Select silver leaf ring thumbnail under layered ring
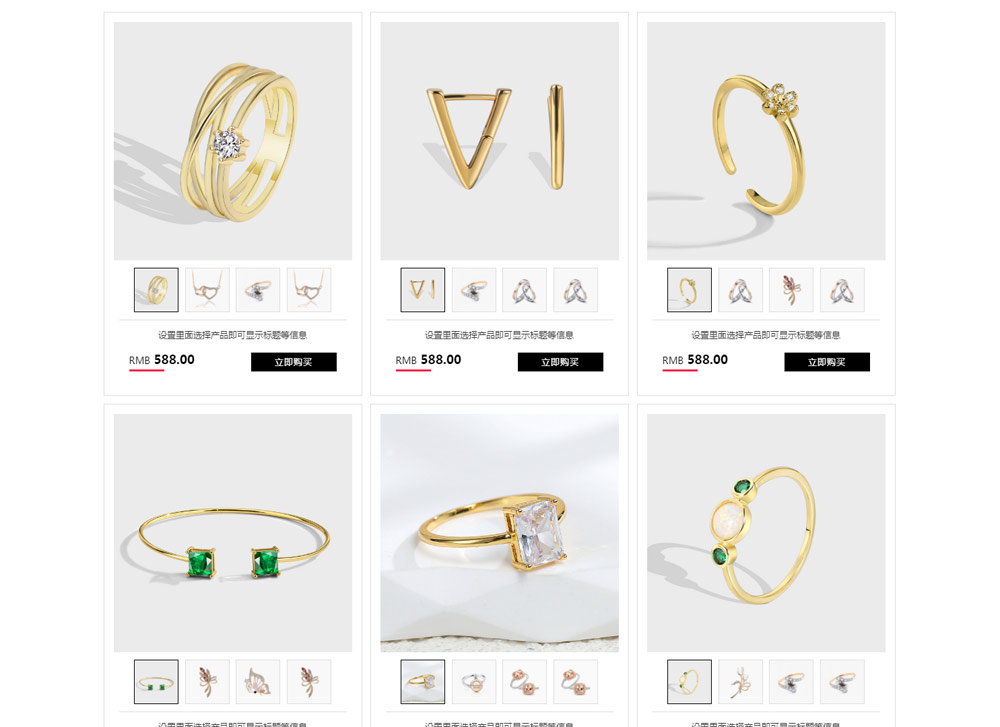This screenshot has height=727, width=1000. pyautogui.click(x=258, y=290)
